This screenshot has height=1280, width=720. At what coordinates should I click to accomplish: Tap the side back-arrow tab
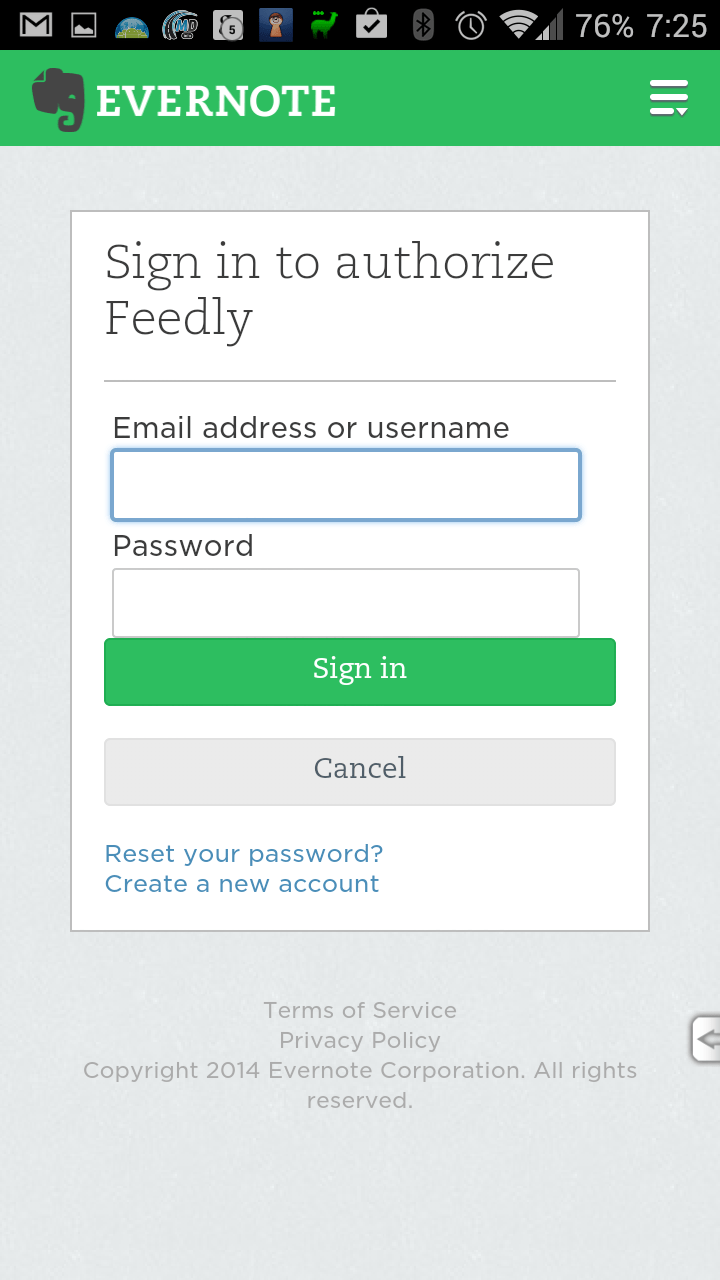point(706,1040)
